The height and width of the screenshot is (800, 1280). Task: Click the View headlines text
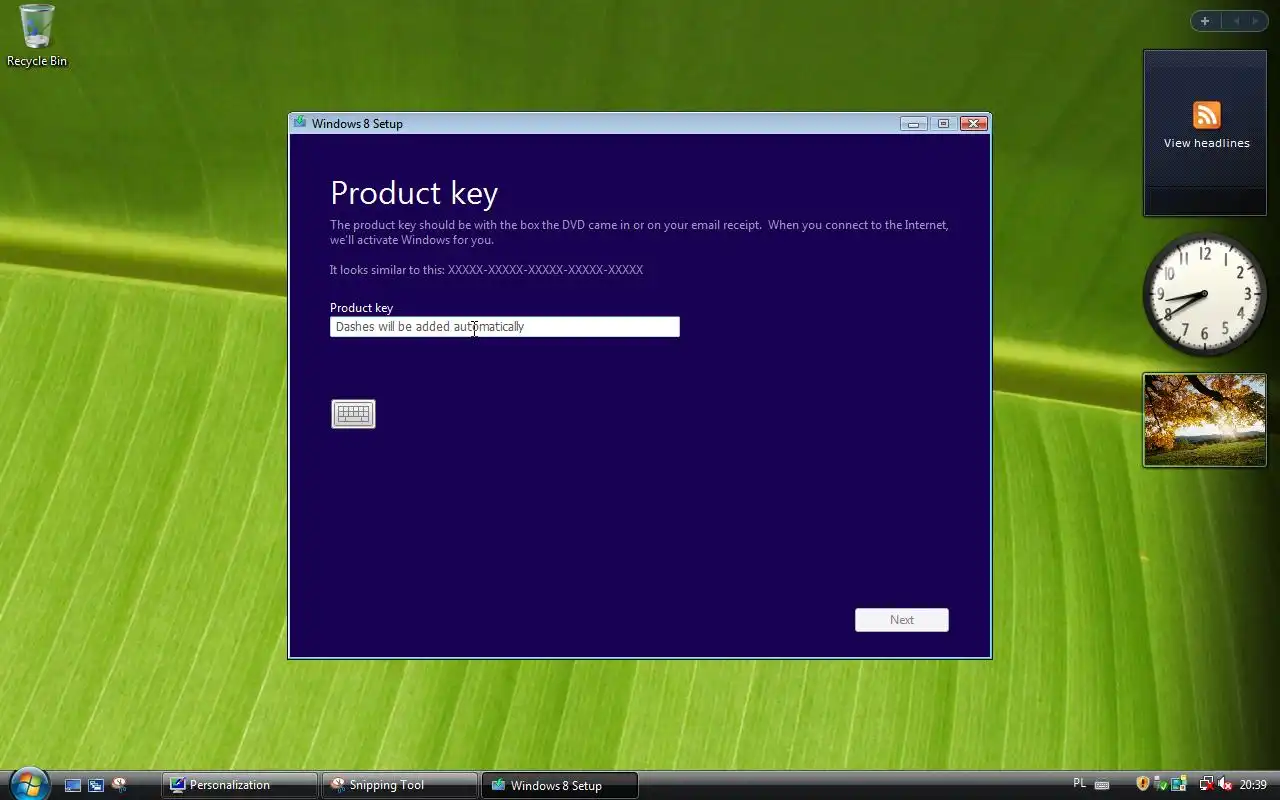pos(1207,143)
